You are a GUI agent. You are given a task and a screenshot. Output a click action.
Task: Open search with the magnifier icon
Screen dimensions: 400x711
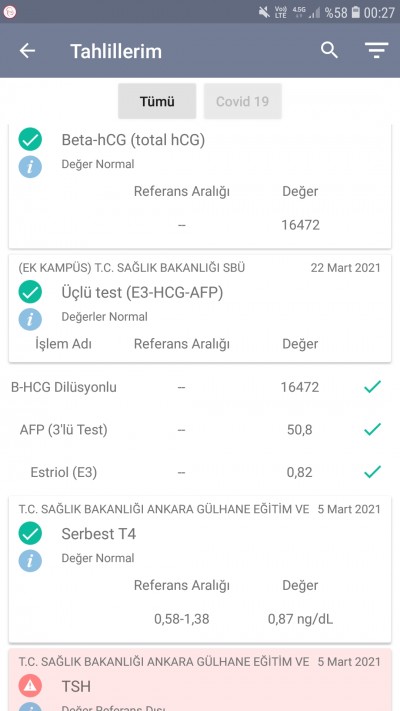pos(329,50)
